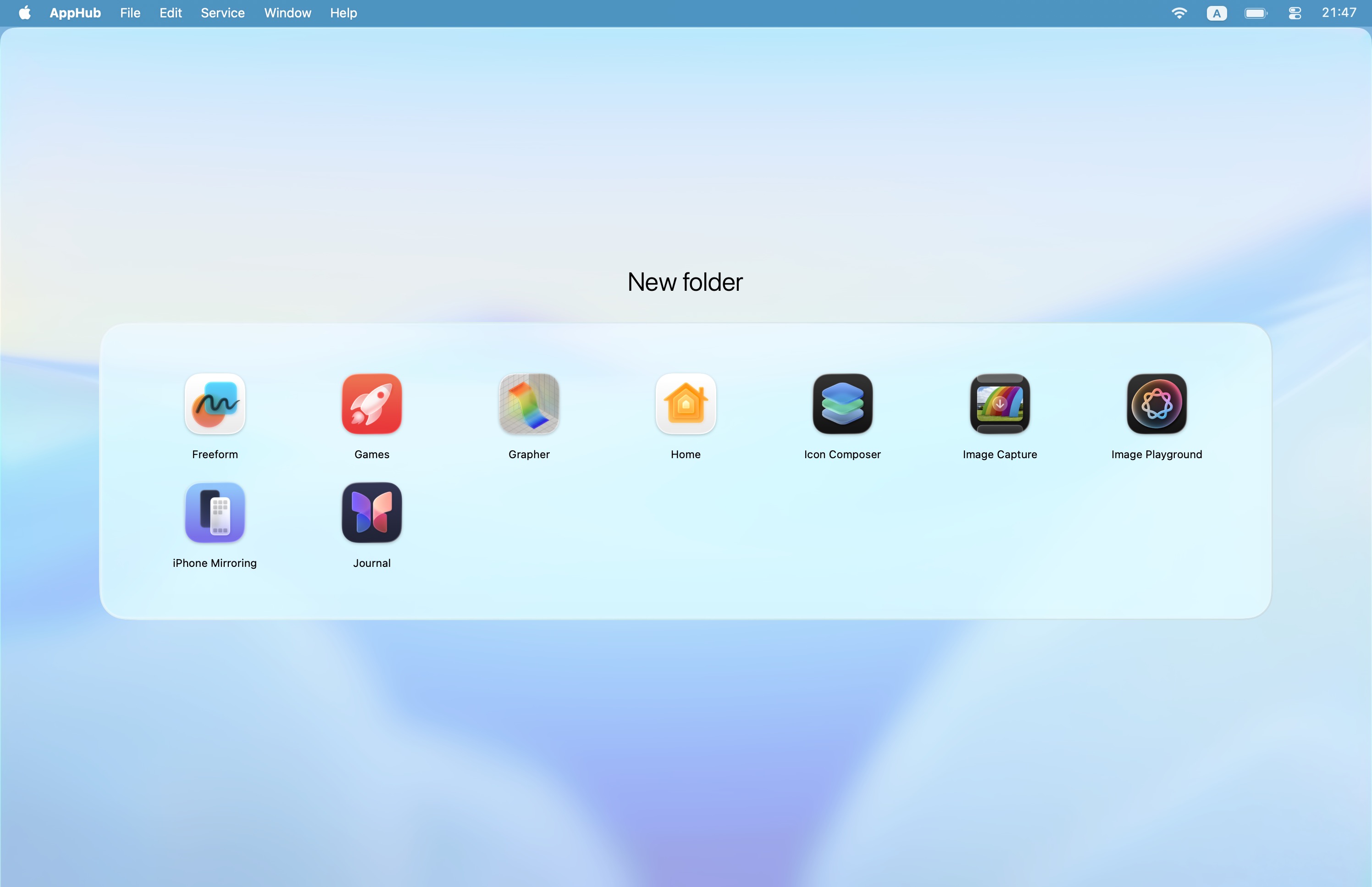Open the Control Center toggles icon
Image resolution: width=1372 pixels, height=887 pixels.
[x=1294, y=13]
